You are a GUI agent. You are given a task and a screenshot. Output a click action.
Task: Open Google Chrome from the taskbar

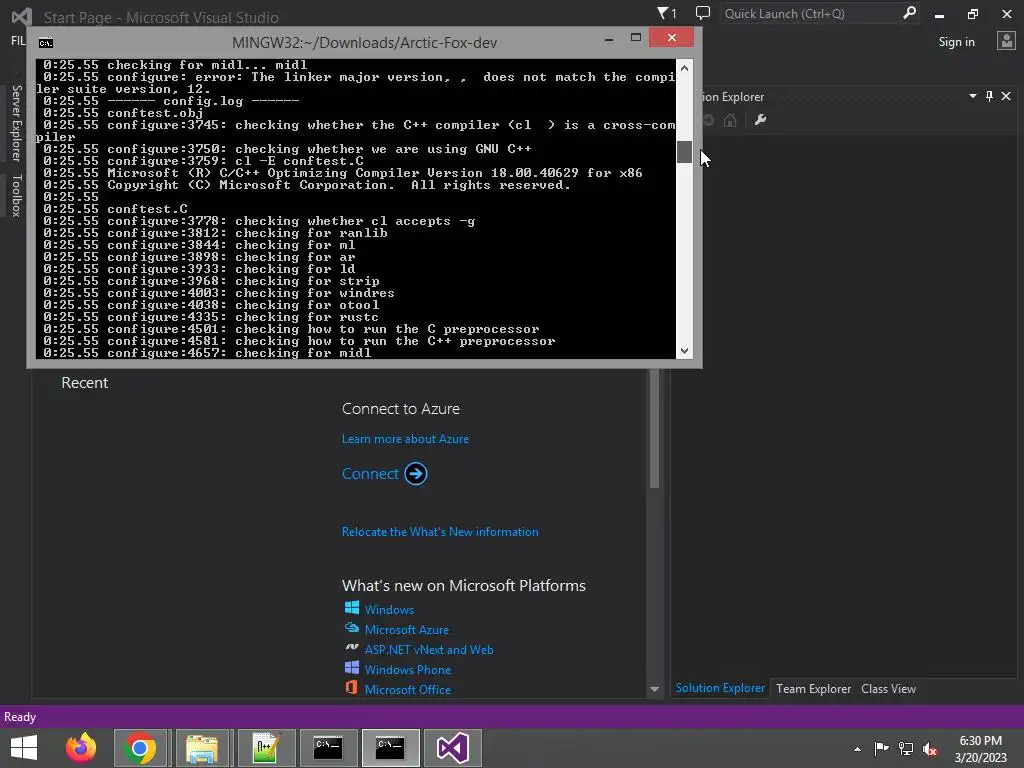click(x=140, y=748)
